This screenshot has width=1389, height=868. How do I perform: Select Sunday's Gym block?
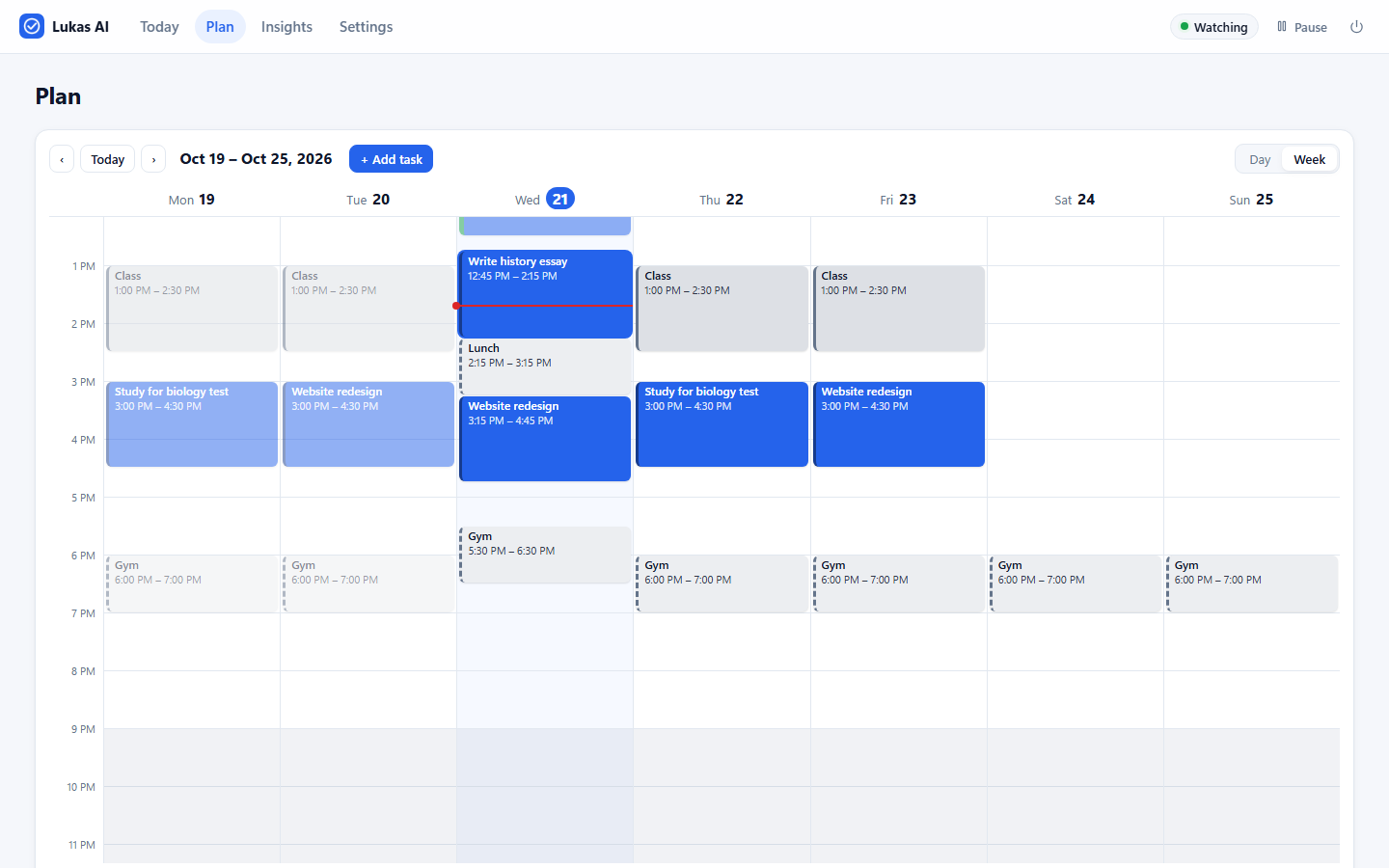(x=1252, y=583)
